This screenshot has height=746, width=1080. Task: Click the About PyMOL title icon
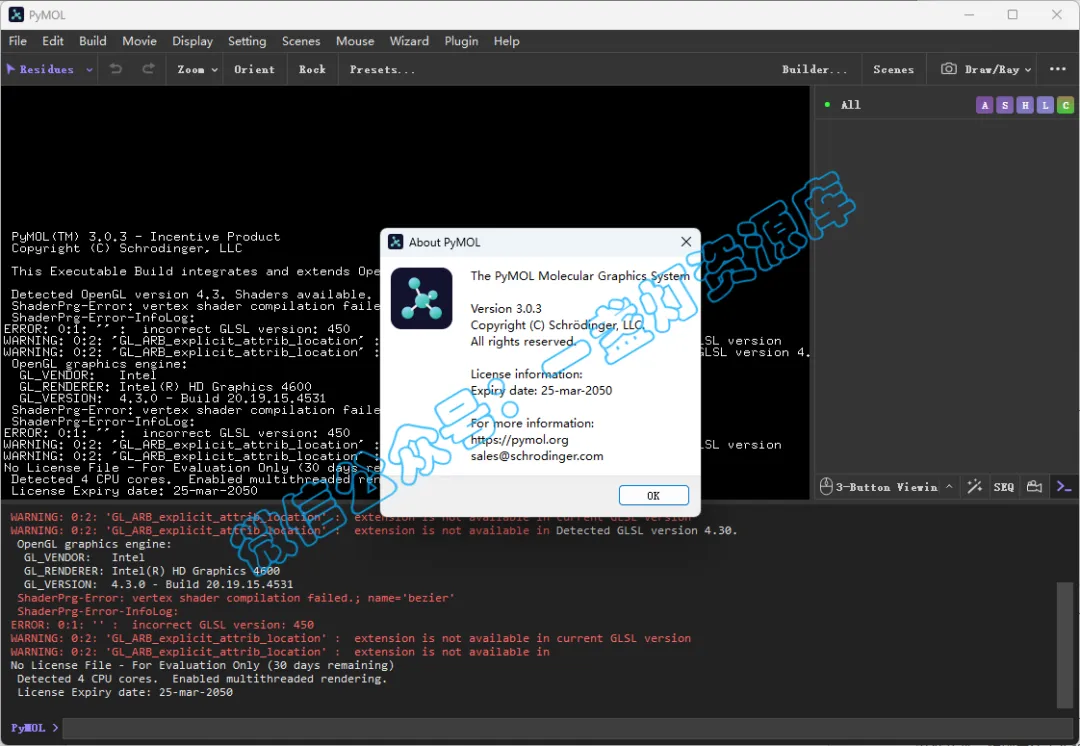pos(395,242)
